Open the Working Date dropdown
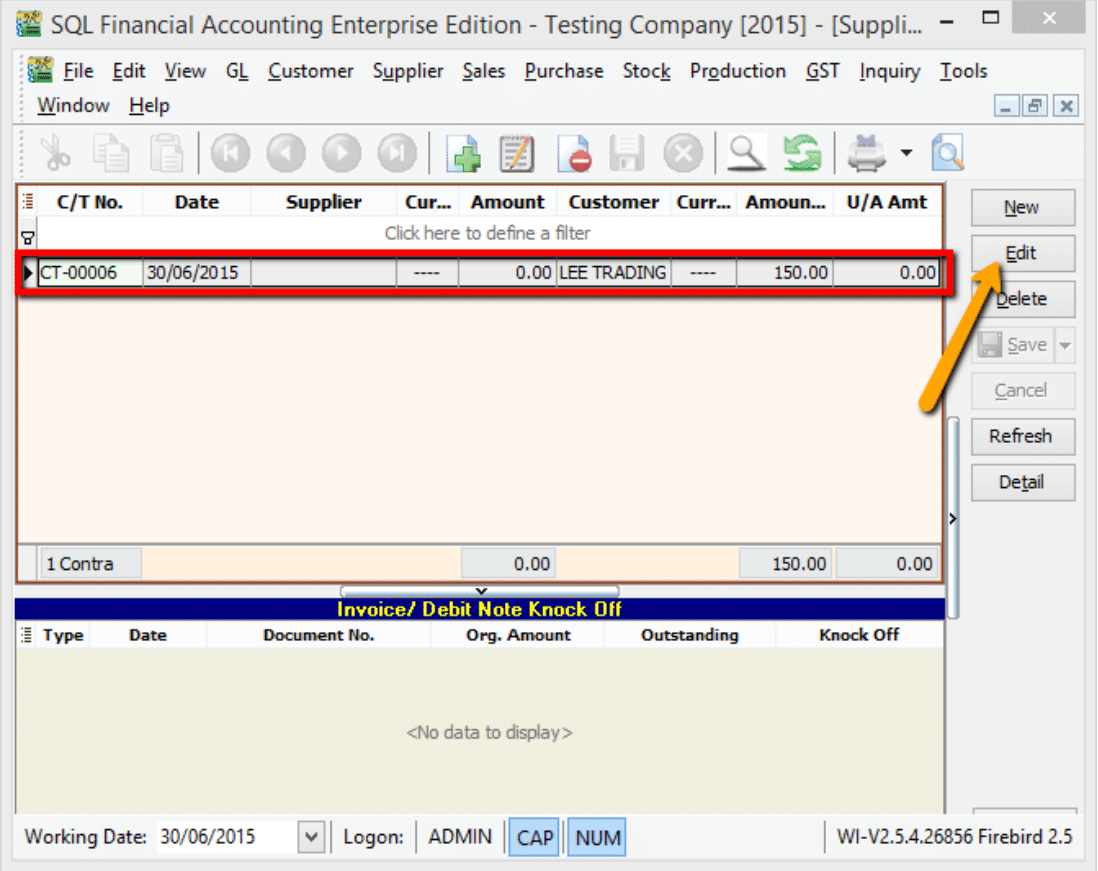The width and height of the screenshot is (1098, 871). (x=311, y=837)
